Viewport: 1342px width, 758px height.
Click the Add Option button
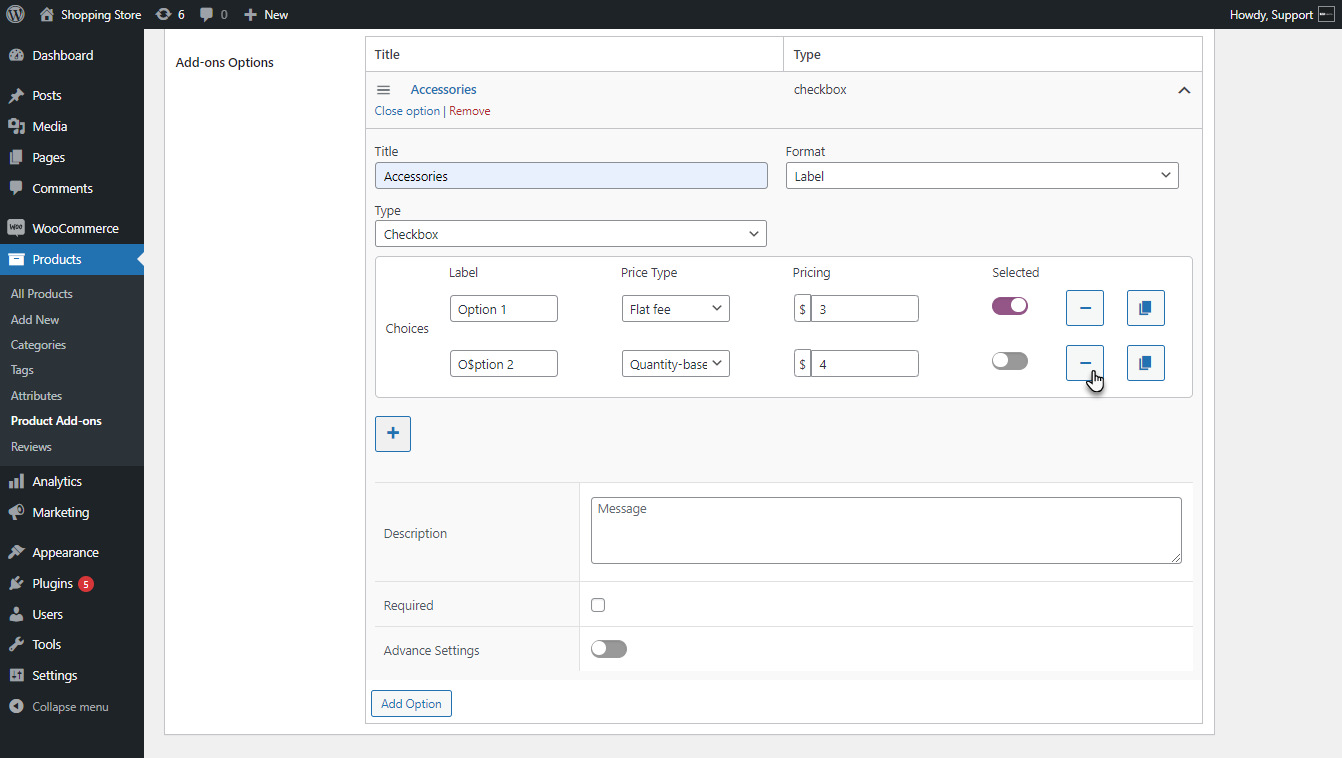(412, 704)
